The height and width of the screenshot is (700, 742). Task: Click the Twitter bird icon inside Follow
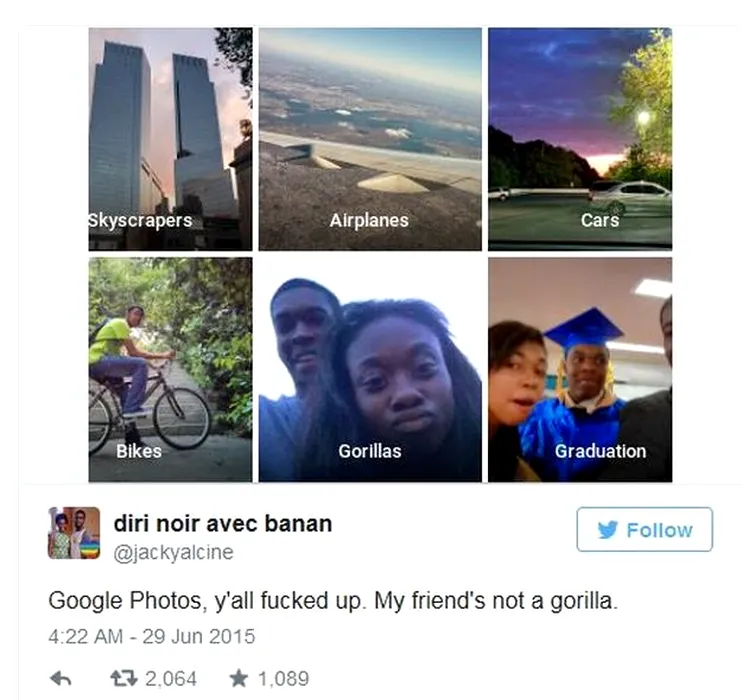tap(608, 530)
